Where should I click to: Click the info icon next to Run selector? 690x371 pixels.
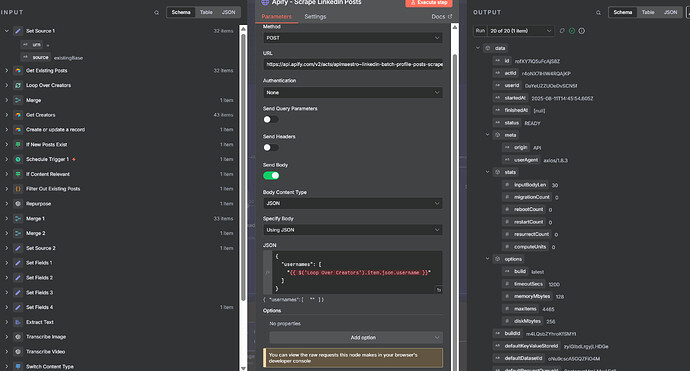(x=581, y=31)
